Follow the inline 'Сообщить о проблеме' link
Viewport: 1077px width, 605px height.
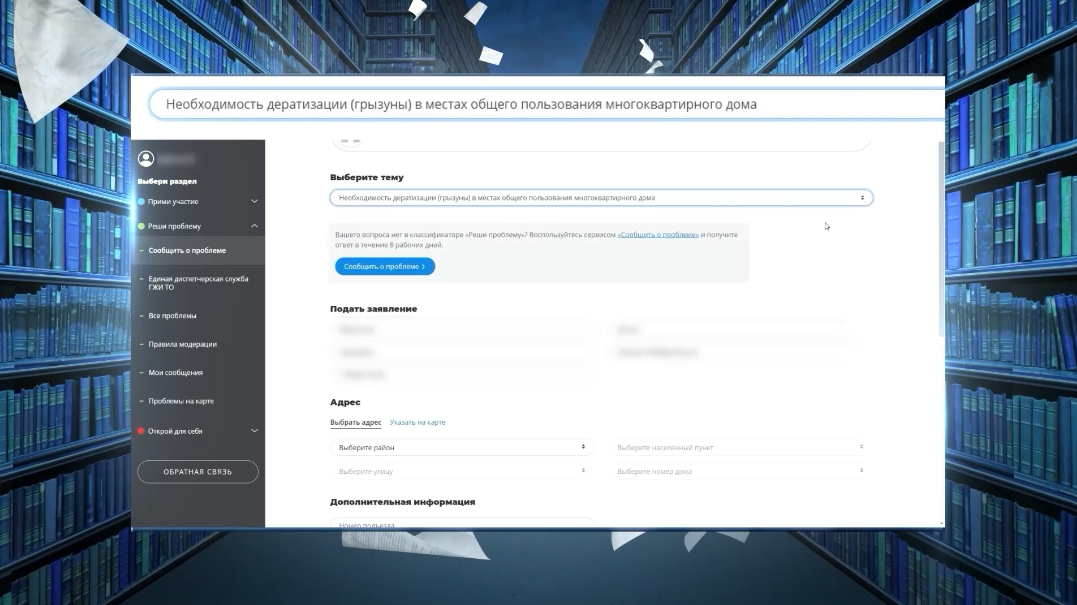pyautogui.click(x=658, y=234)
